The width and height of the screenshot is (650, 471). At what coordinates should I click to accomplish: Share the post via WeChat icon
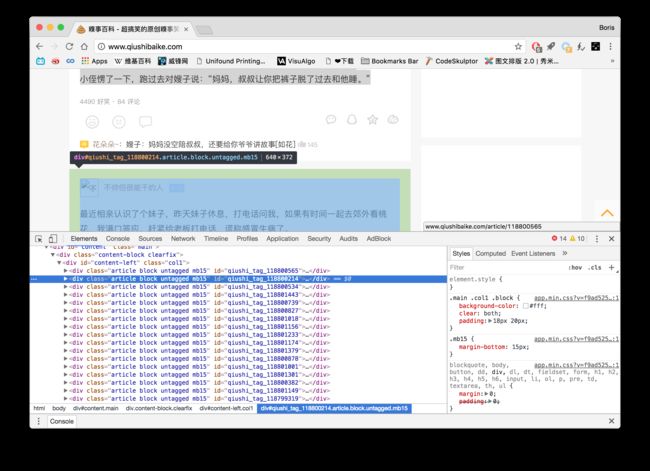[x=331, y=120]
